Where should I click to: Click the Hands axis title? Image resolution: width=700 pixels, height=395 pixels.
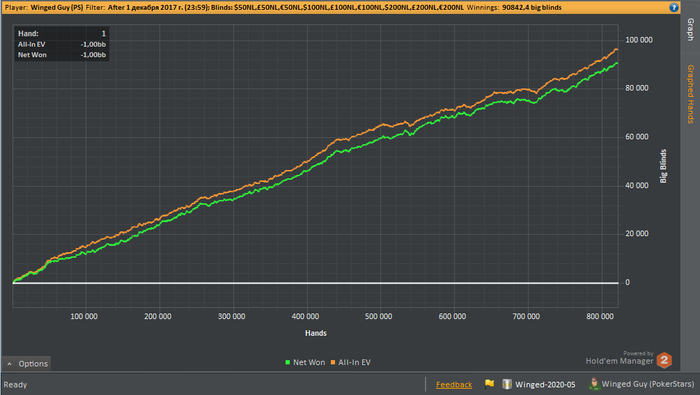pos(316,333)
